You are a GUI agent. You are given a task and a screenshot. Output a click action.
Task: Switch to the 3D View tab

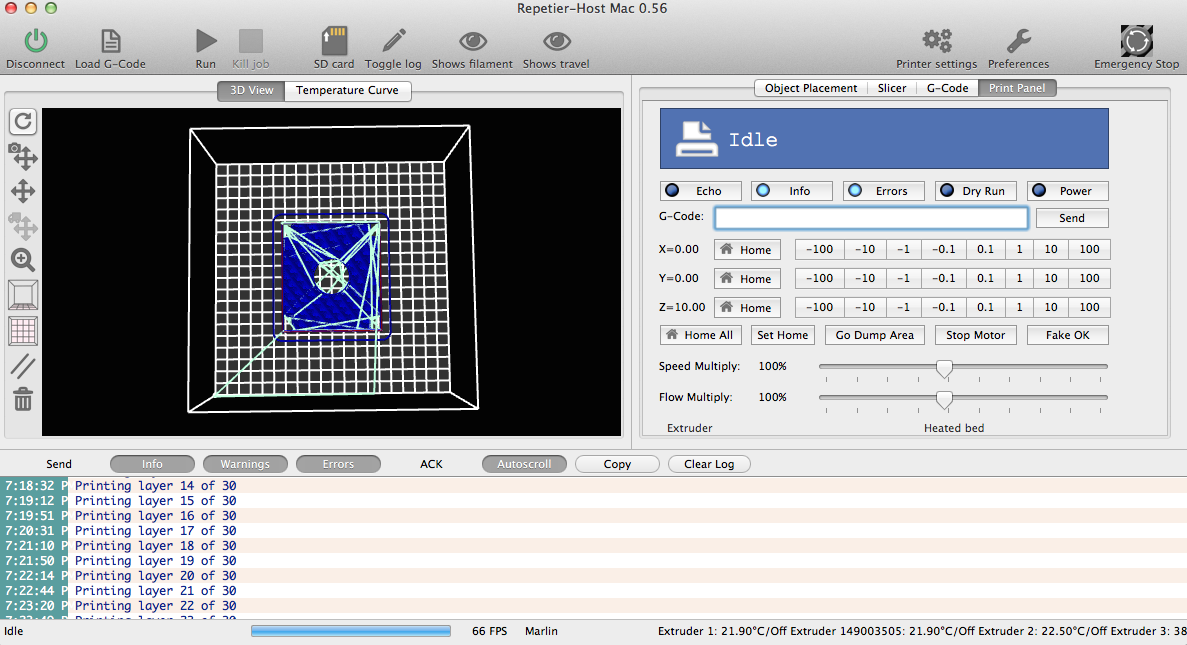[251, 90]
